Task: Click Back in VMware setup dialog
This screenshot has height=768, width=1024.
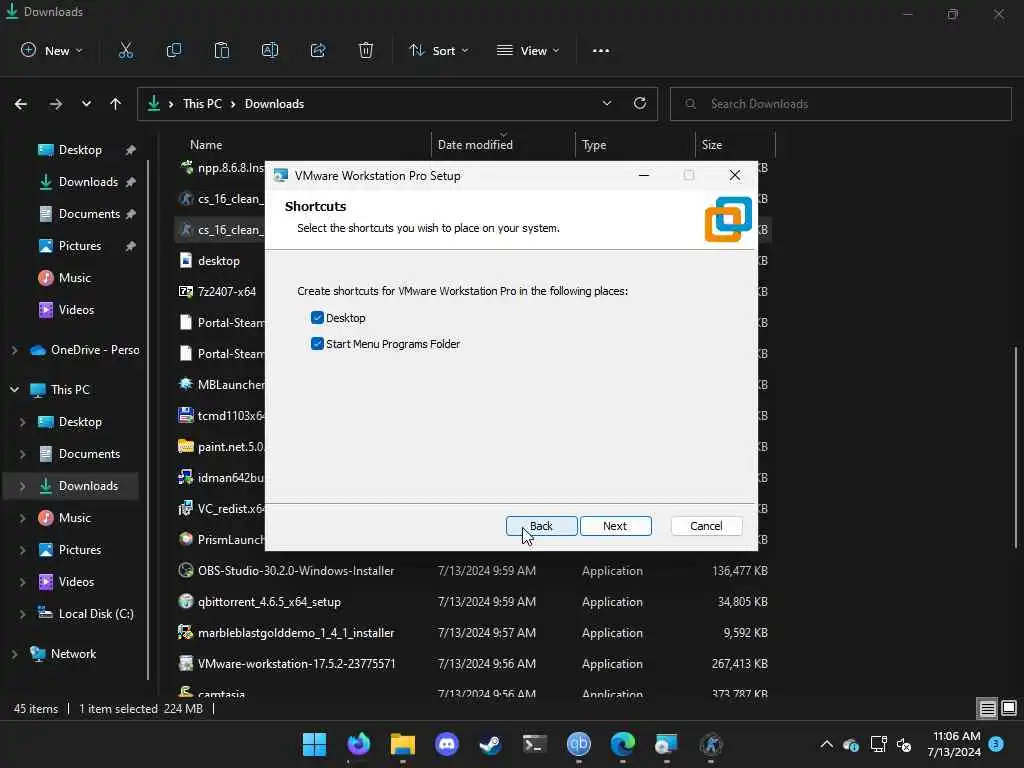Action: pyautogui.click(x=541, y=526)
